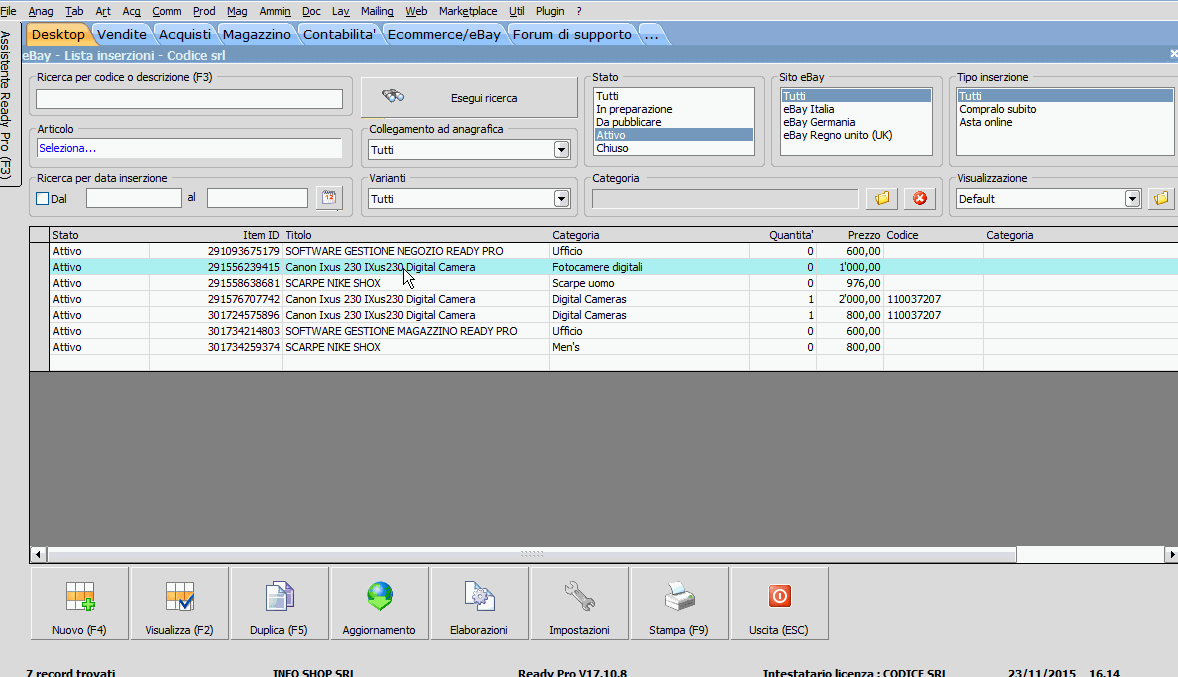Click the overflow "..." tab
The width and height of the screenshot is (1178, 677).
[651, 35]
